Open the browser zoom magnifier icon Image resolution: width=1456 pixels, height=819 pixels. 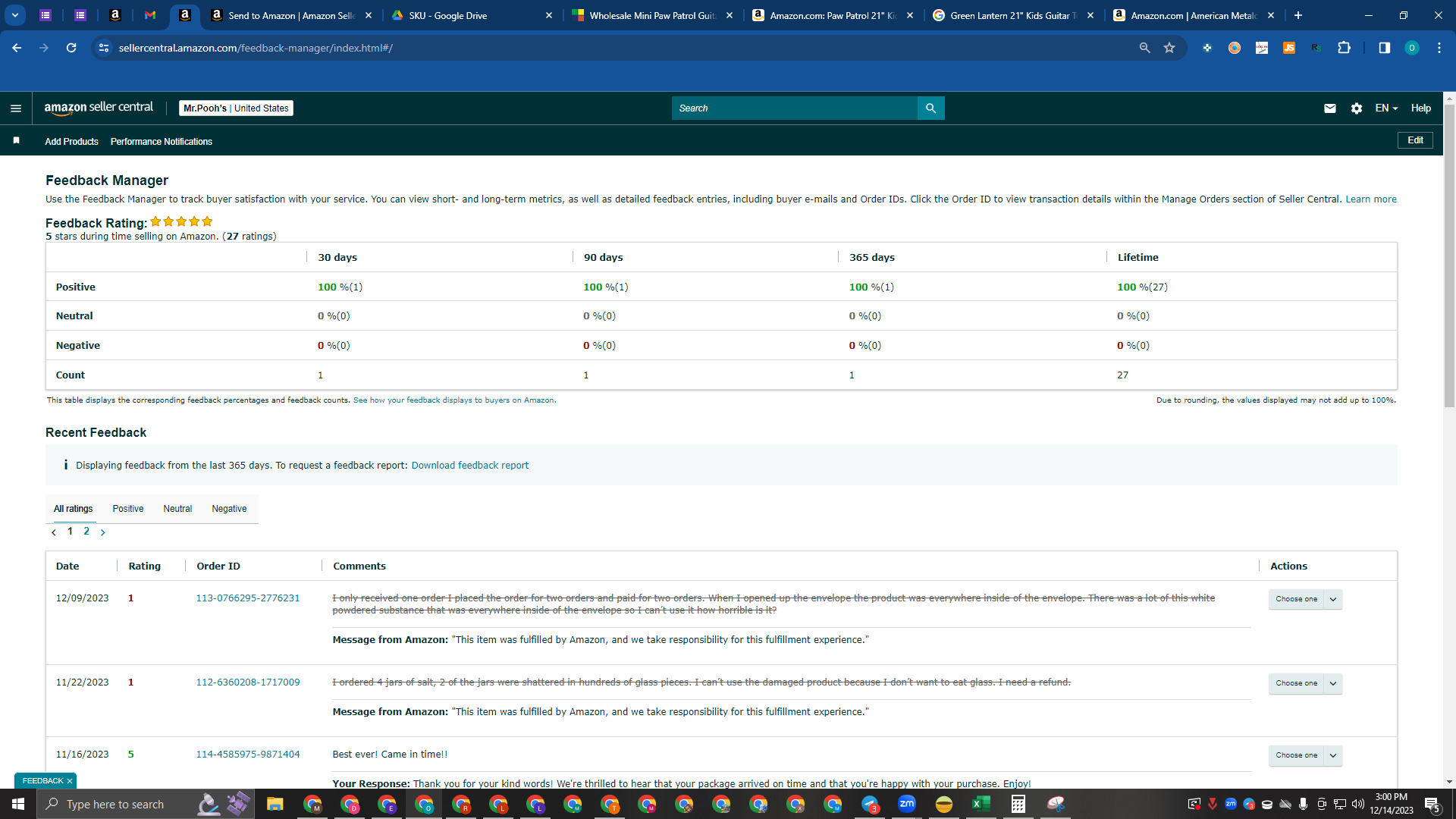1144,48
